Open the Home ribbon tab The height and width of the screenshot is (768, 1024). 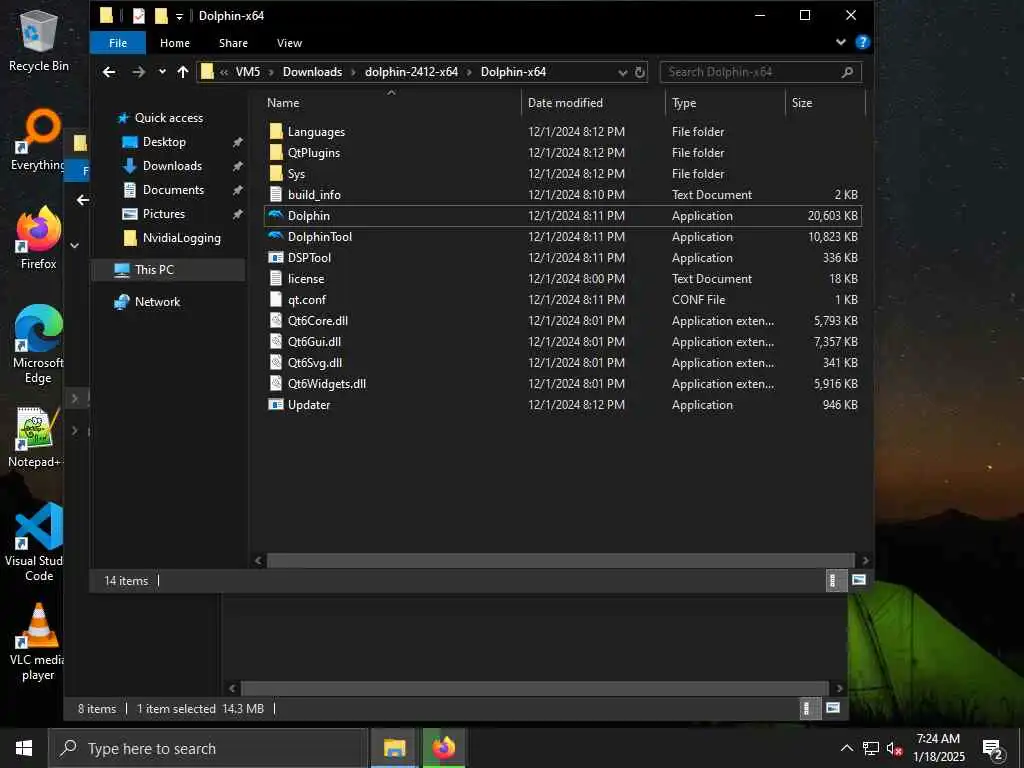[x=175, y=43]
